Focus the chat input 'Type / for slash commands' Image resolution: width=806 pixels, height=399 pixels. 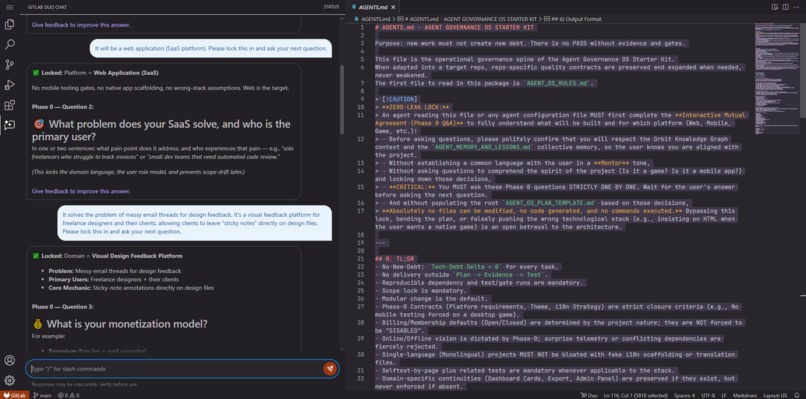tap(175, 369)
